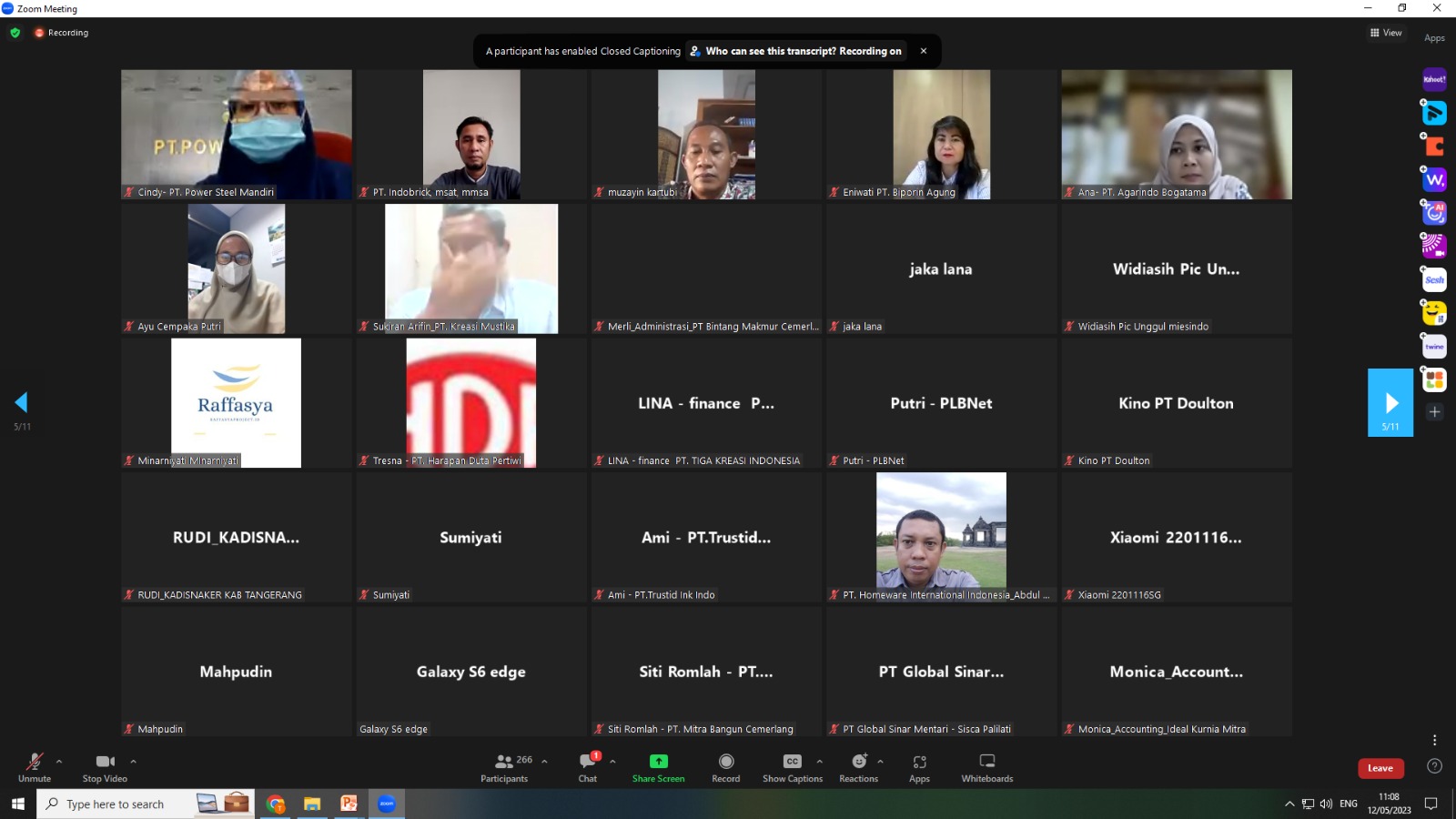
Task: Open the Kahoot app in sidebar
Action: tap(1434, 79)
